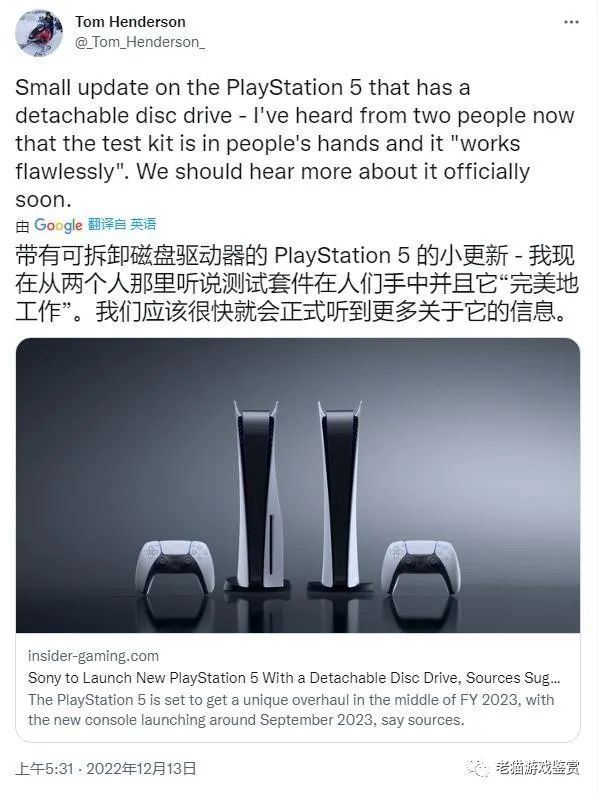
Task: Open the Sony to Launch New PlayStation 5 headline
Action: pyautogui.click(x=294, y=678)
